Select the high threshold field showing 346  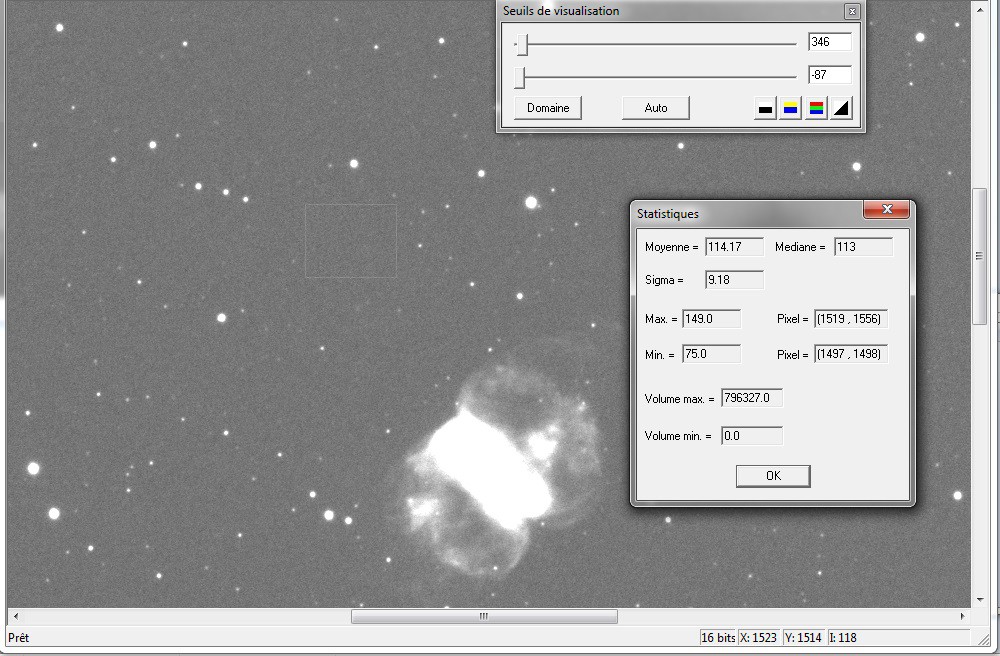[x=830, y=41]
